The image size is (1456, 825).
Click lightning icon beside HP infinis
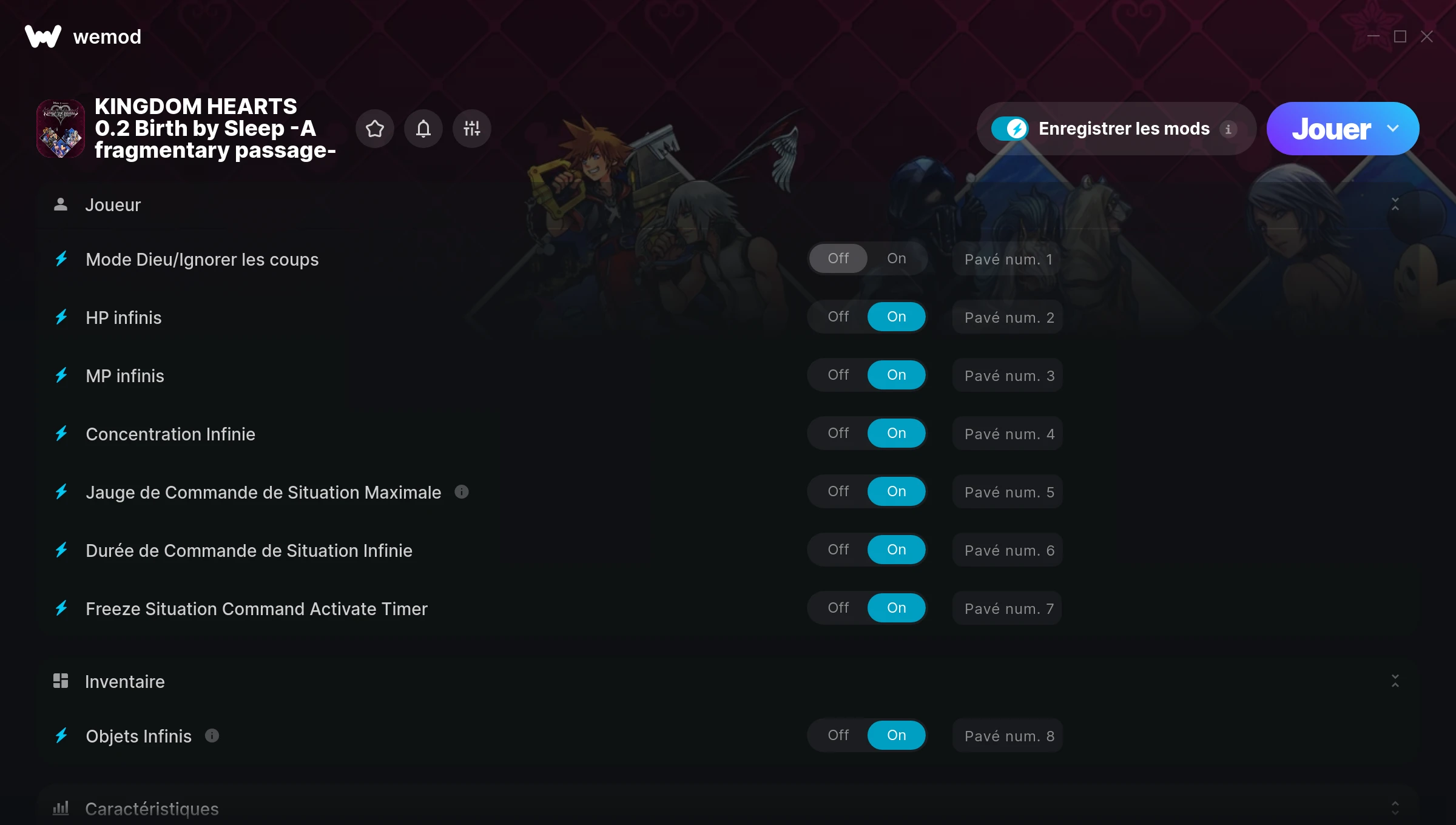pos(61,317)
